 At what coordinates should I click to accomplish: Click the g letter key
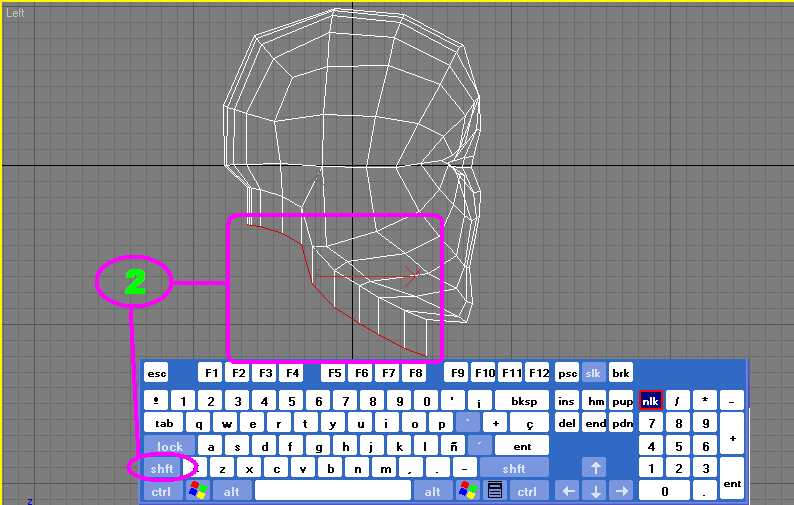[319, 446]
